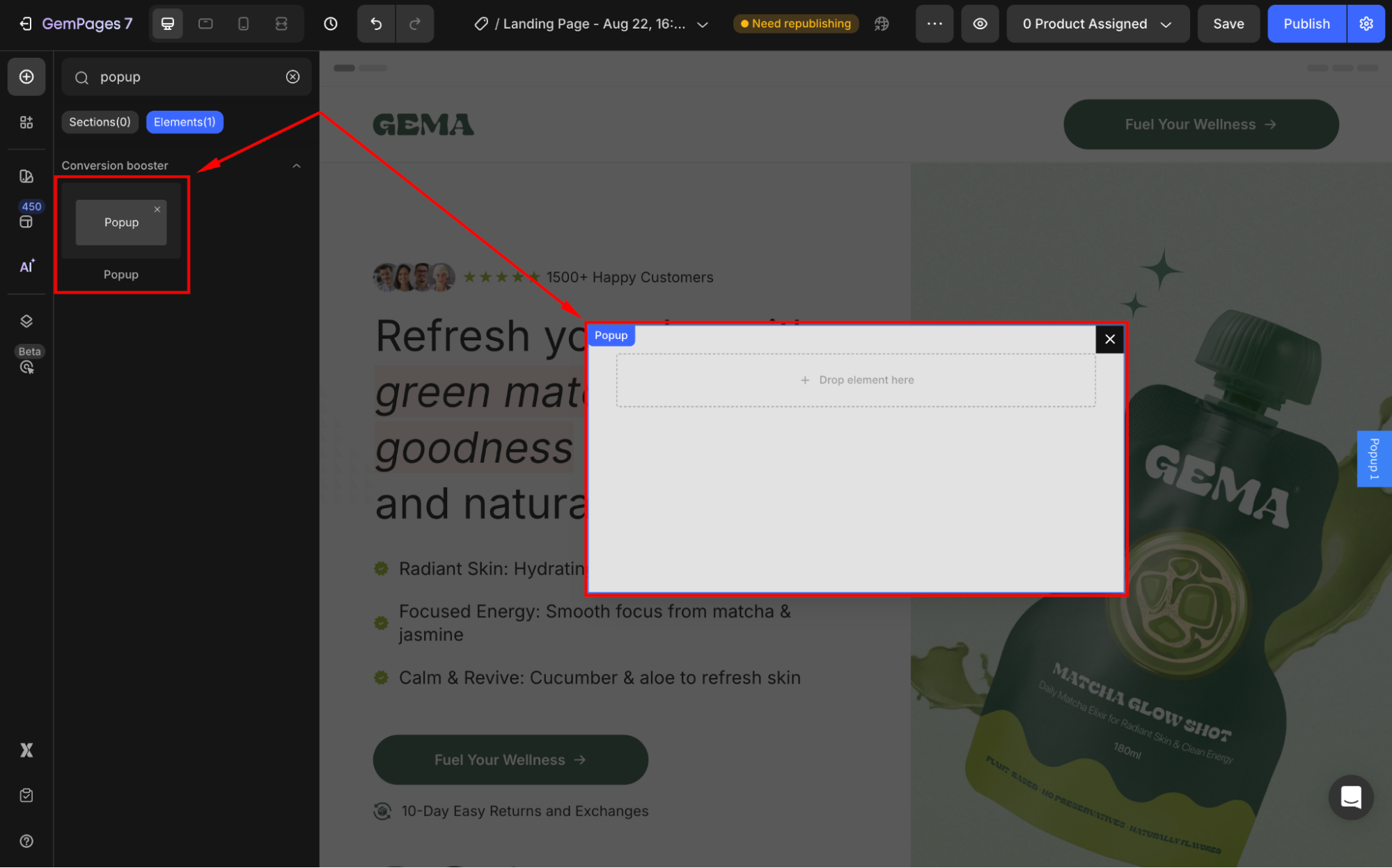Undo the last action
The width and height of the screenshot is (1392, 868).
(x=376, y=24)
